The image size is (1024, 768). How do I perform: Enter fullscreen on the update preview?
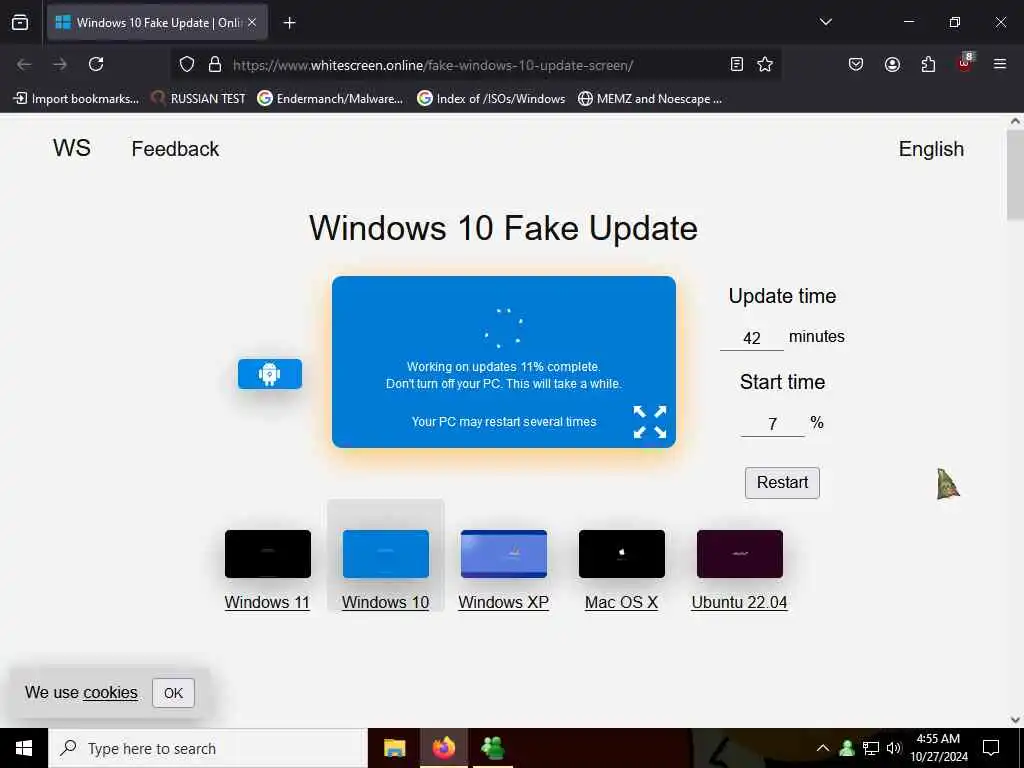click(x=650, y=422)
